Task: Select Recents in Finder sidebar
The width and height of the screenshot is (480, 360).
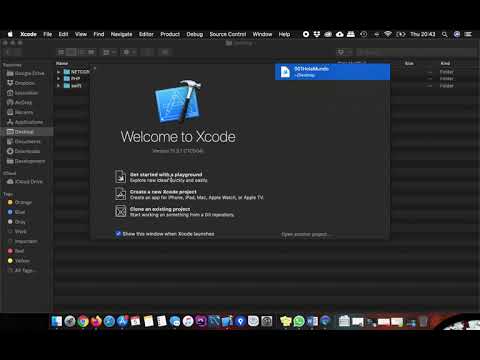Action: pos(20,112)
